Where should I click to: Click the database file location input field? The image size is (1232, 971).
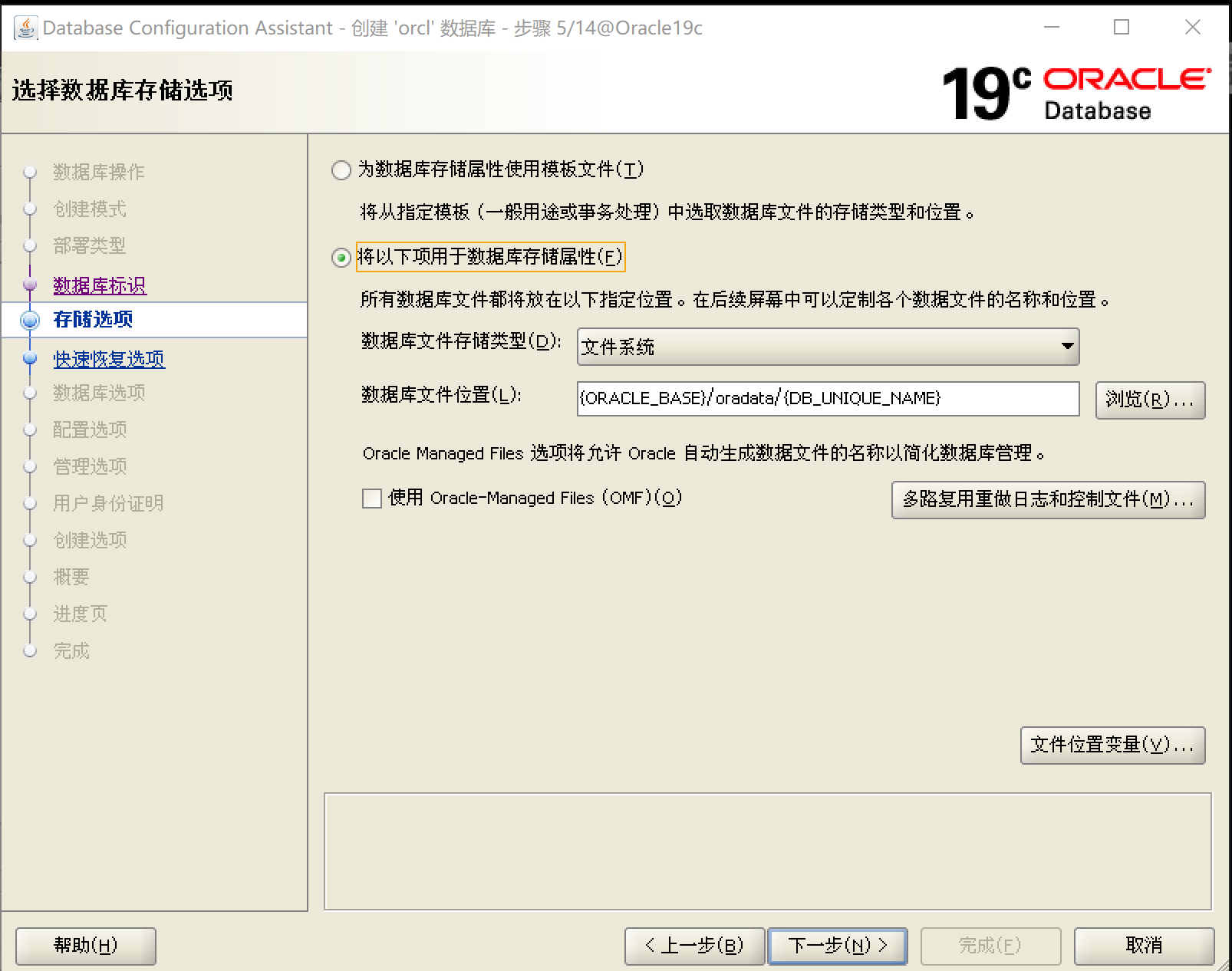[x=828, y=399]
